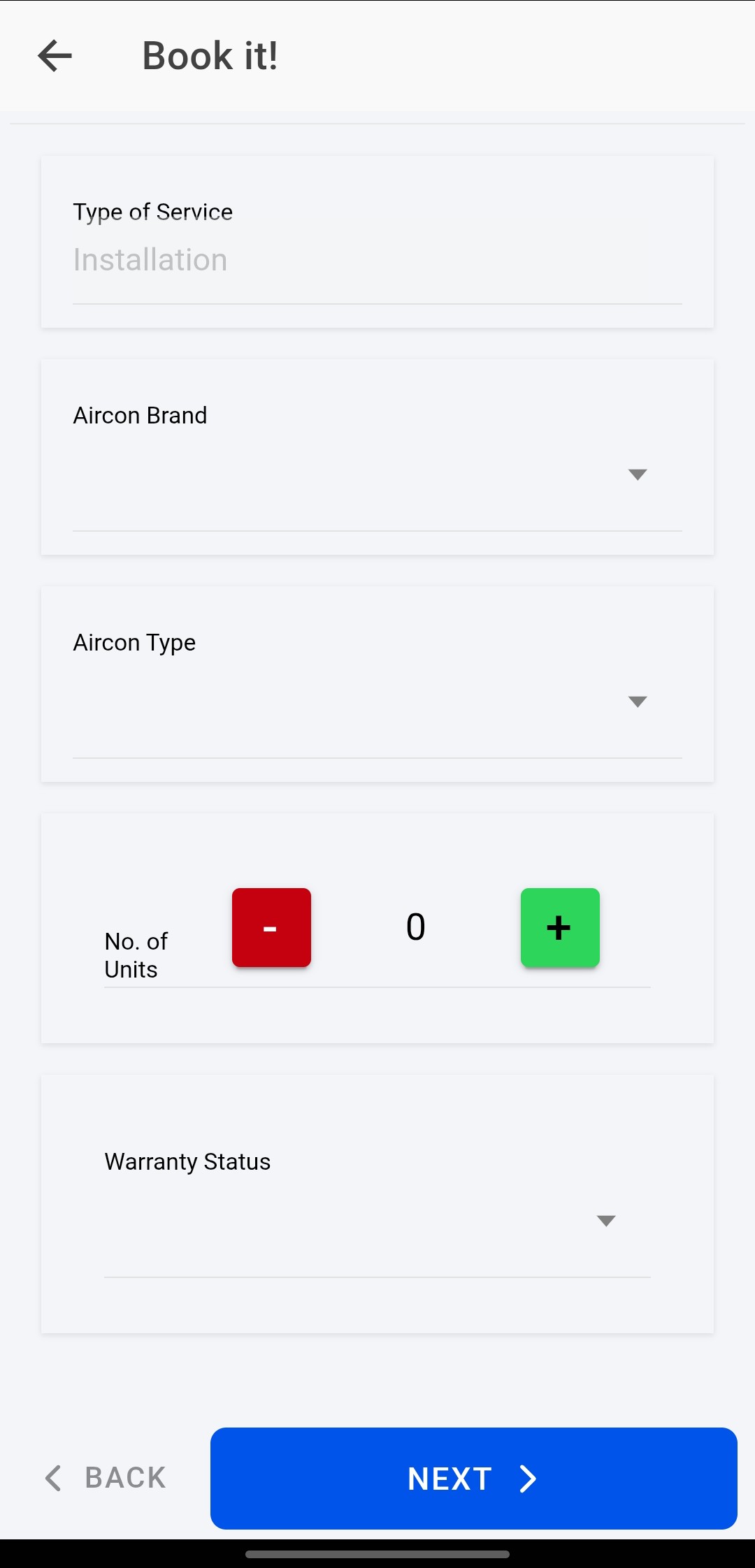Open the Aircon Brand dropdown arrow
Image resolution: width=755 pixels, height=1568 pixels.
click(x=638, y=474)
